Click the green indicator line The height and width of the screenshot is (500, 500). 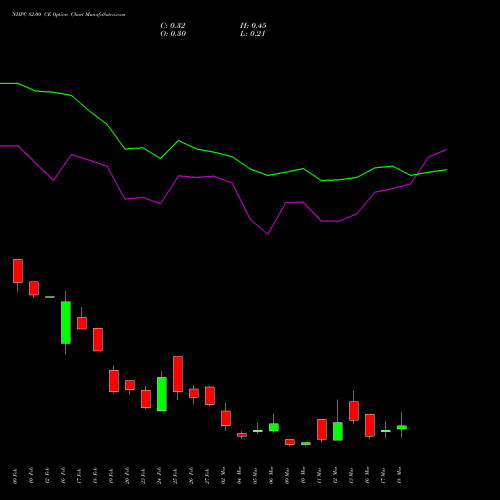tap(233, 157)
